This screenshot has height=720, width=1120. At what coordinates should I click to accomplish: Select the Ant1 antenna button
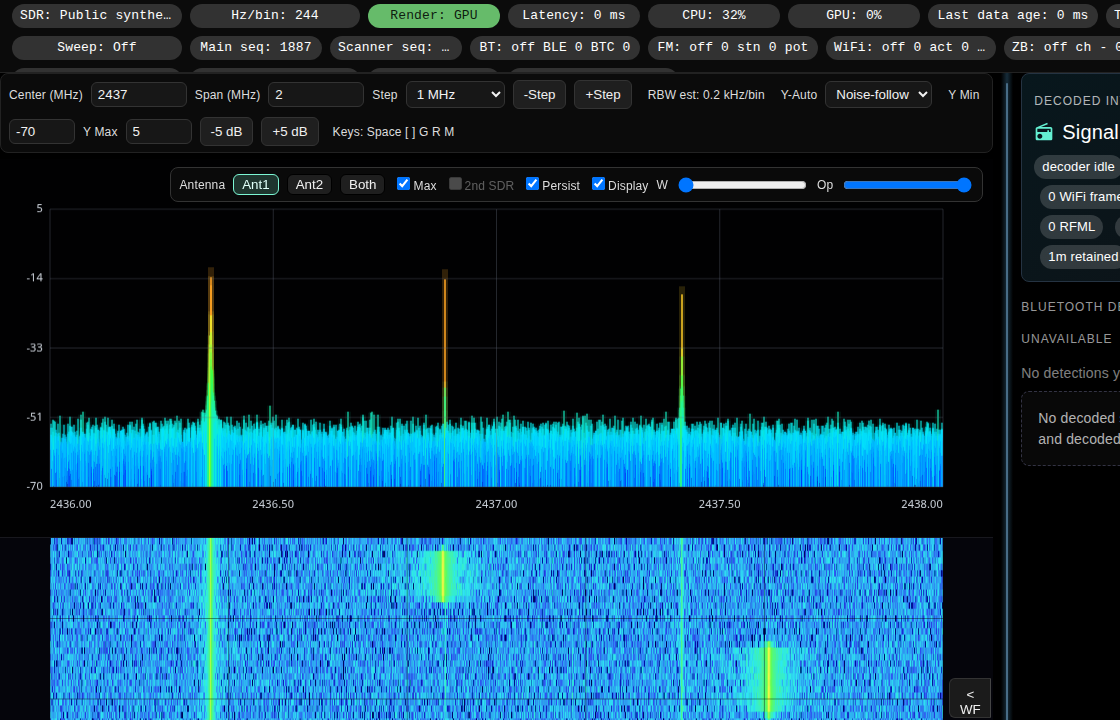256,184
